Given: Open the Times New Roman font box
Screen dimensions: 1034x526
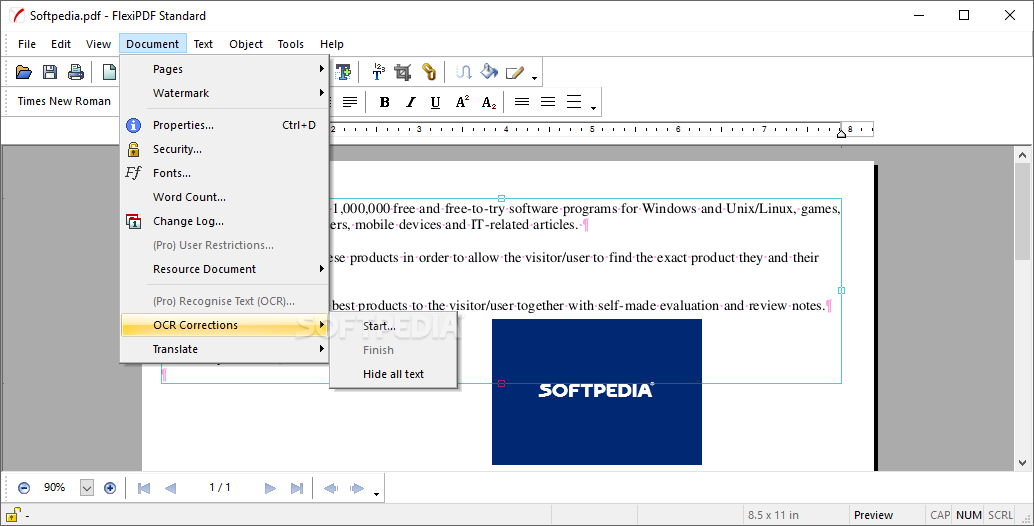Looking at the screenshot, I should (x=65, y=102).
